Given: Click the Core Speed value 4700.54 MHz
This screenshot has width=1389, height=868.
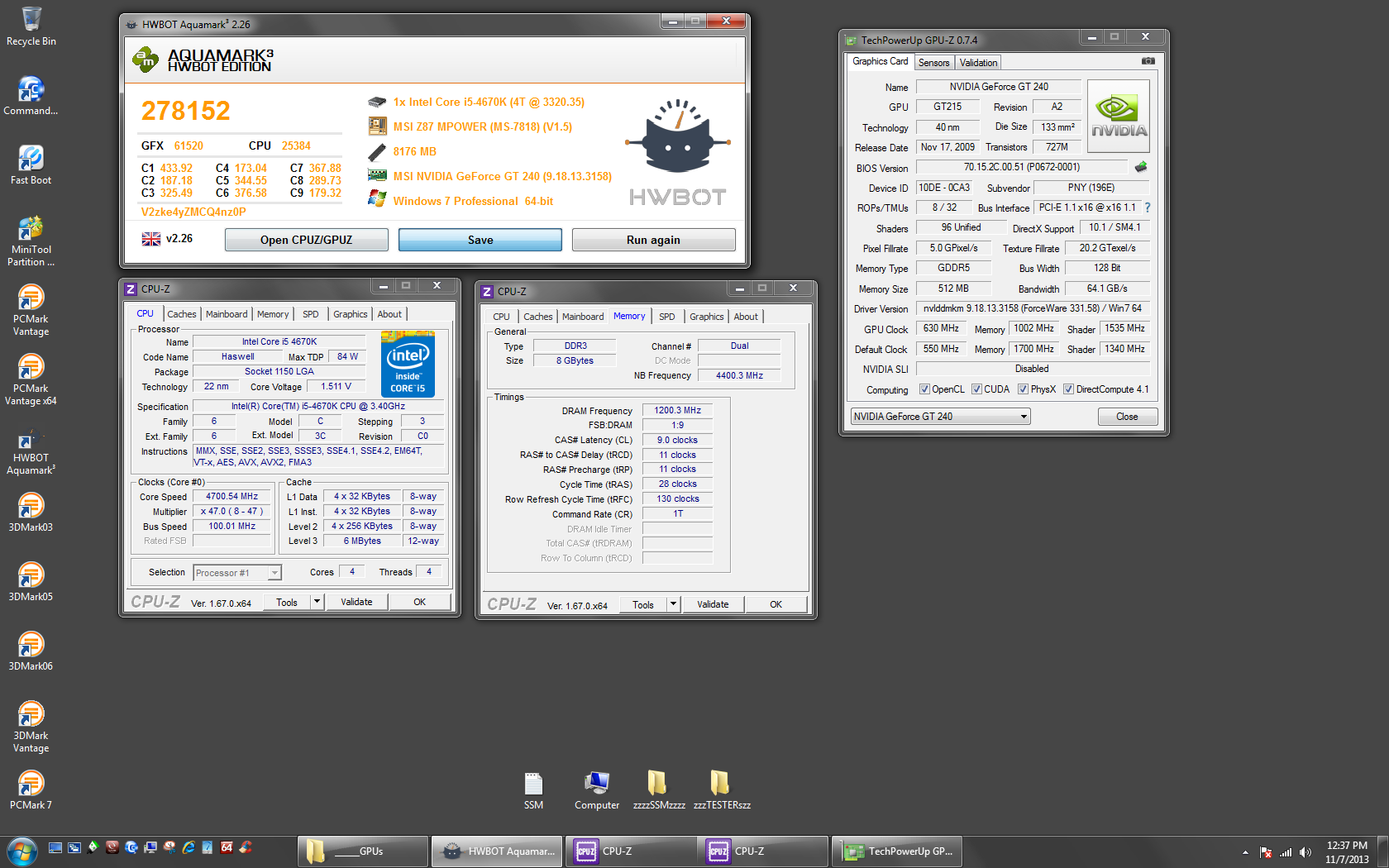Looking at the screenshot, I should tap(232, 496).
